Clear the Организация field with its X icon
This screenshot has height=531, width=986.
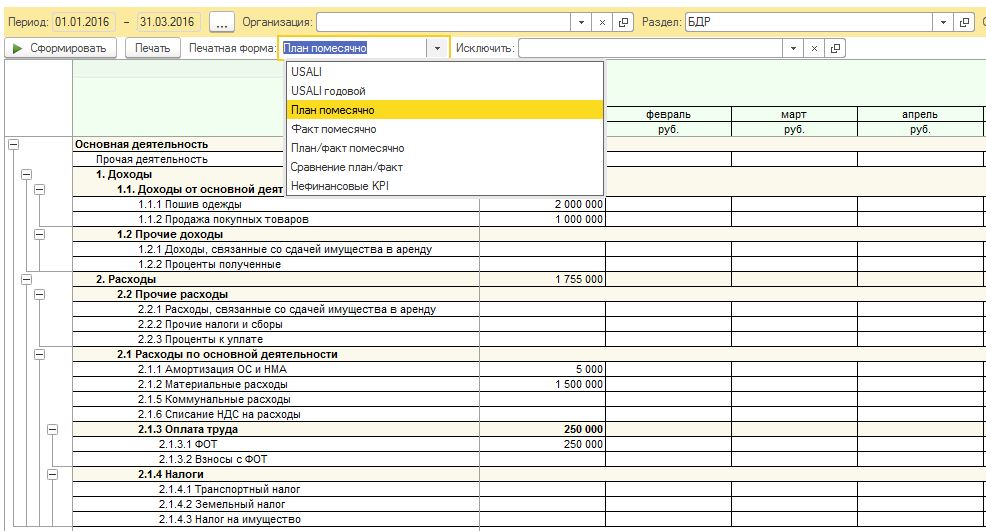(x=602, y=22)
